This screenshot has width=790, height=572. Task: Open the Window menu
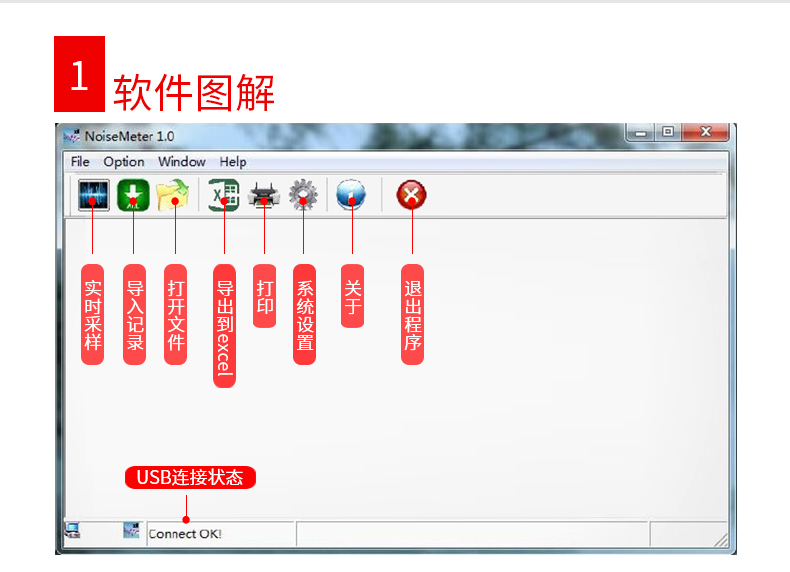182,162
